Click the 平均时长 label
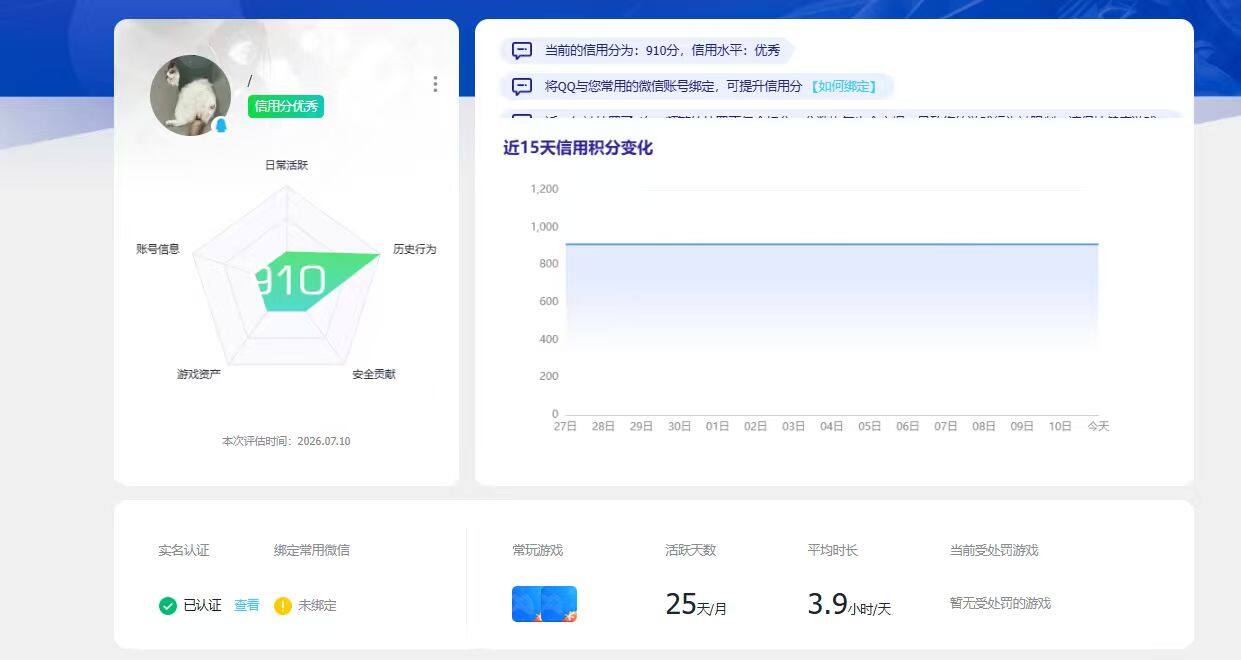1241x660 pixels. tap(833, 550)
